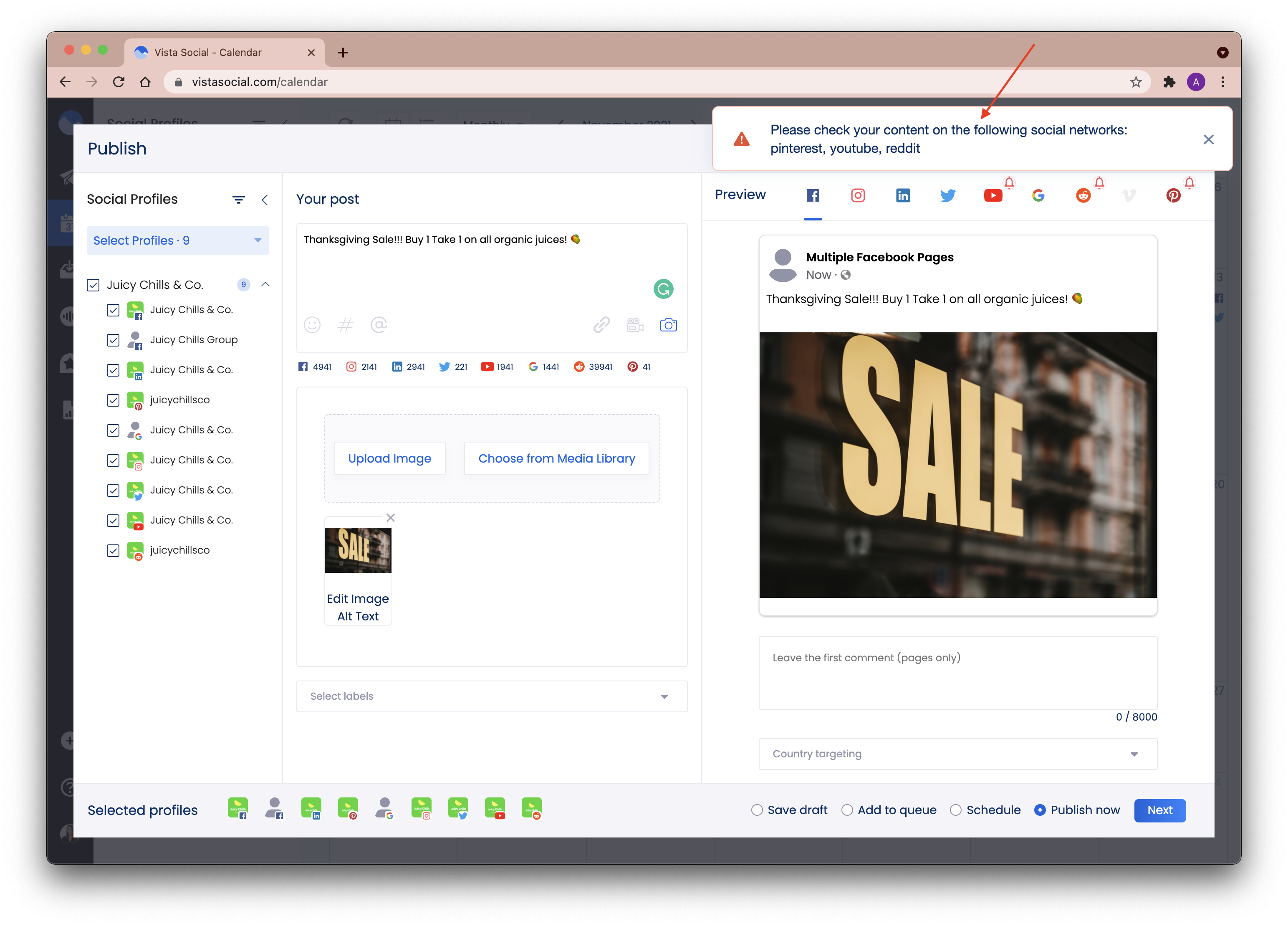Attach a link using the chain icon
1288x926 pixels.
601,325
